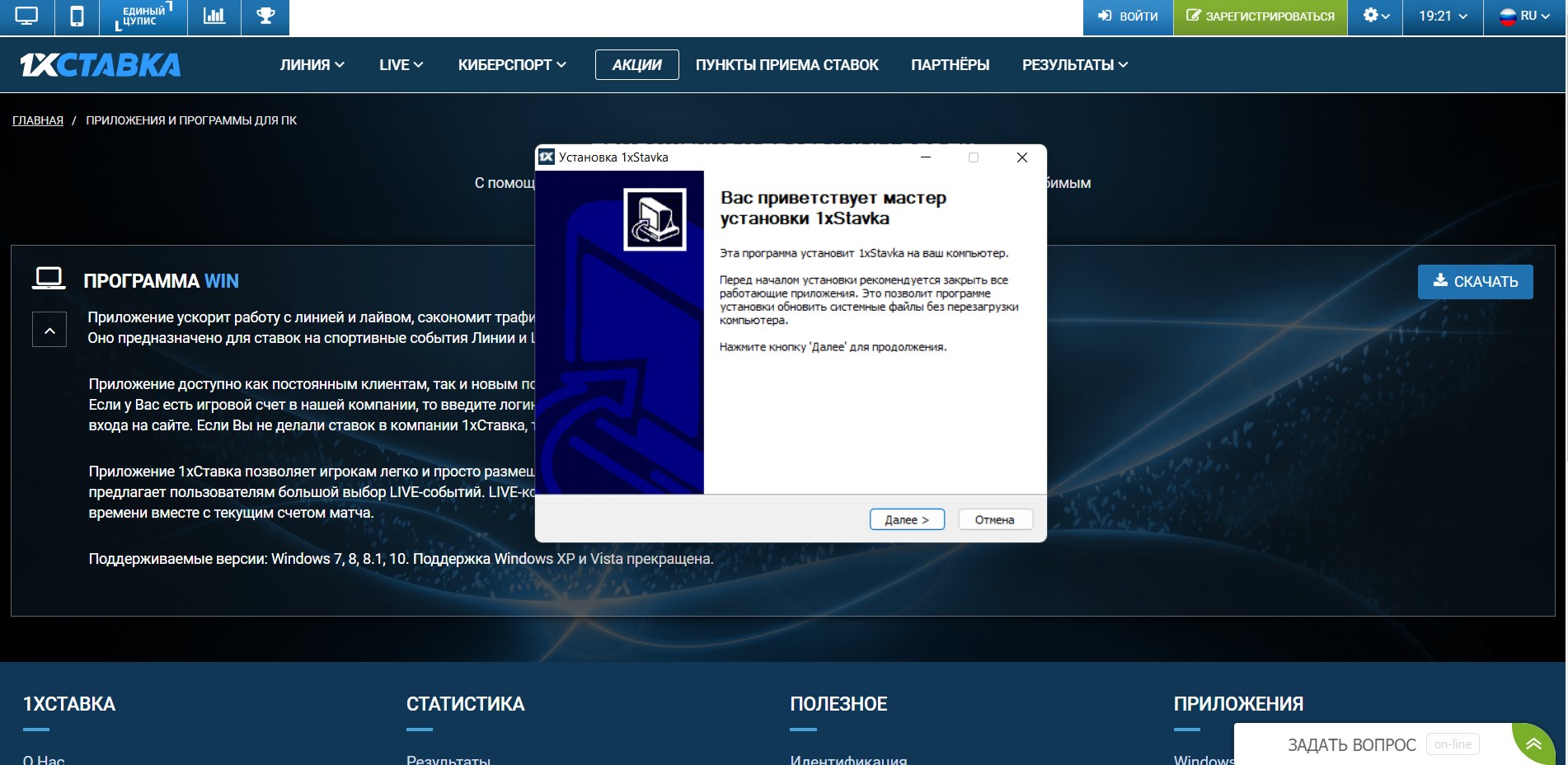
Task: Click the СТАТИСТИКА footer heading
Action: (x=466, y=704)
